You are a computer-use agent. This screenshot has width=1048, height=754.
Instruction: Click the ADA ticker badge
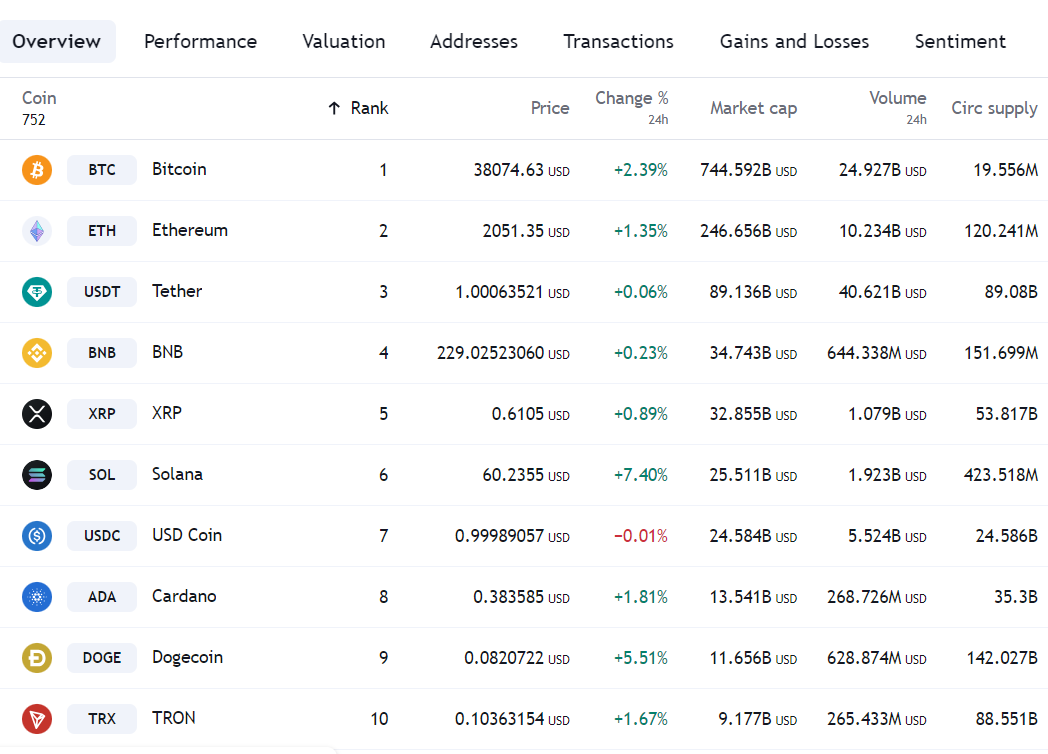pos(102,597)
